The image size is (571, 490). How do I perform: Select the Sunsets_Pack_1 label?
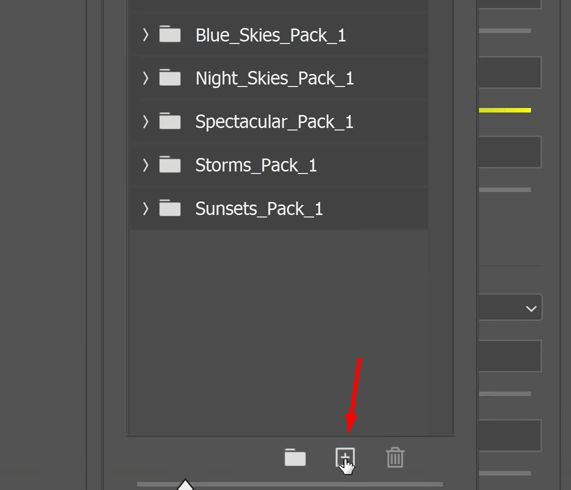click(259, 209)
